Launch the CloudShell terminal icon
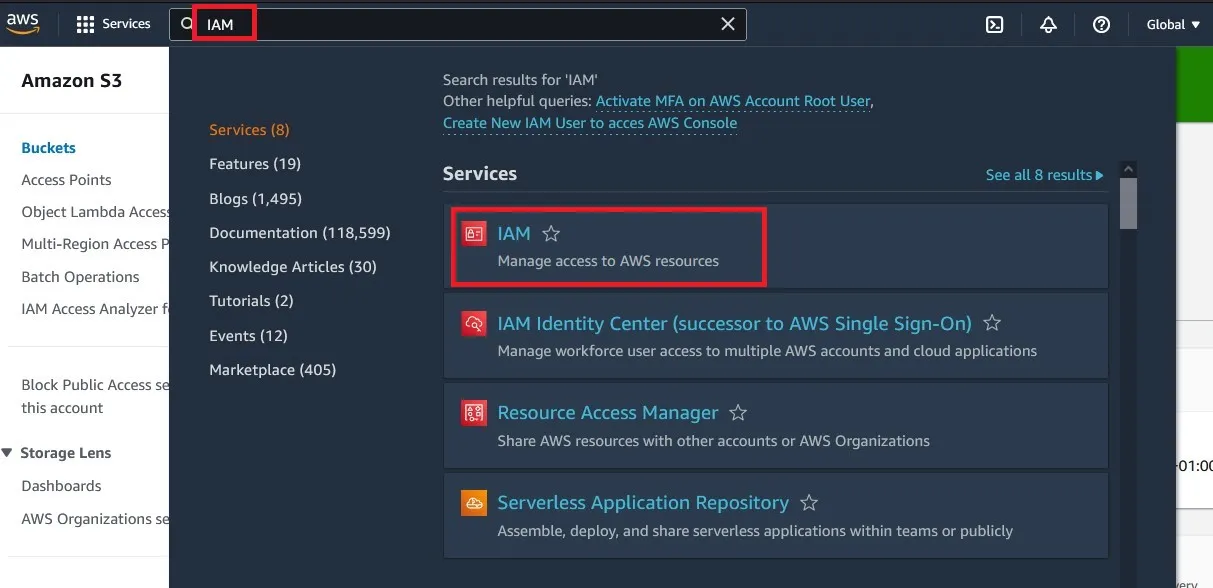1213x588 pixels. point(994,25)
